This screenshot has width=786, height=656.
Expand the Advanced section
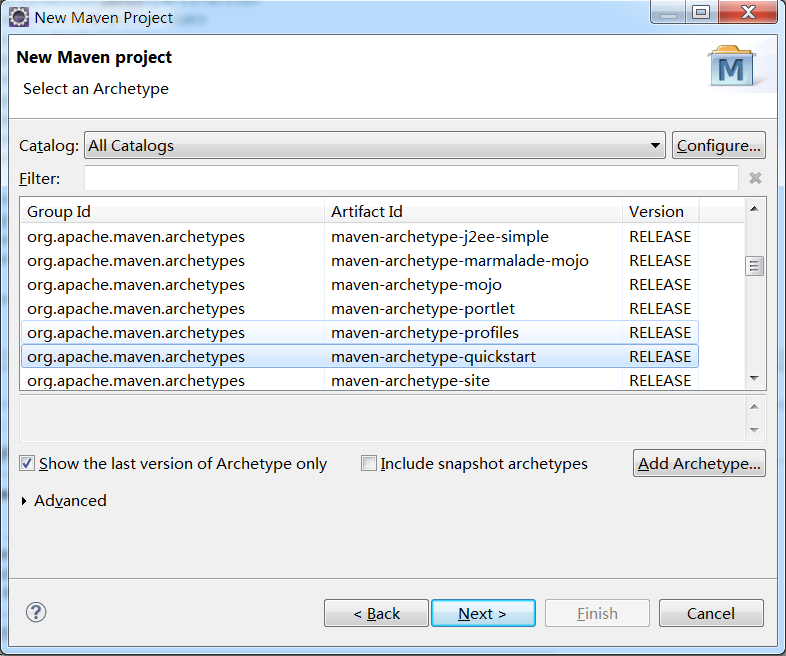(x=24, y=501)
